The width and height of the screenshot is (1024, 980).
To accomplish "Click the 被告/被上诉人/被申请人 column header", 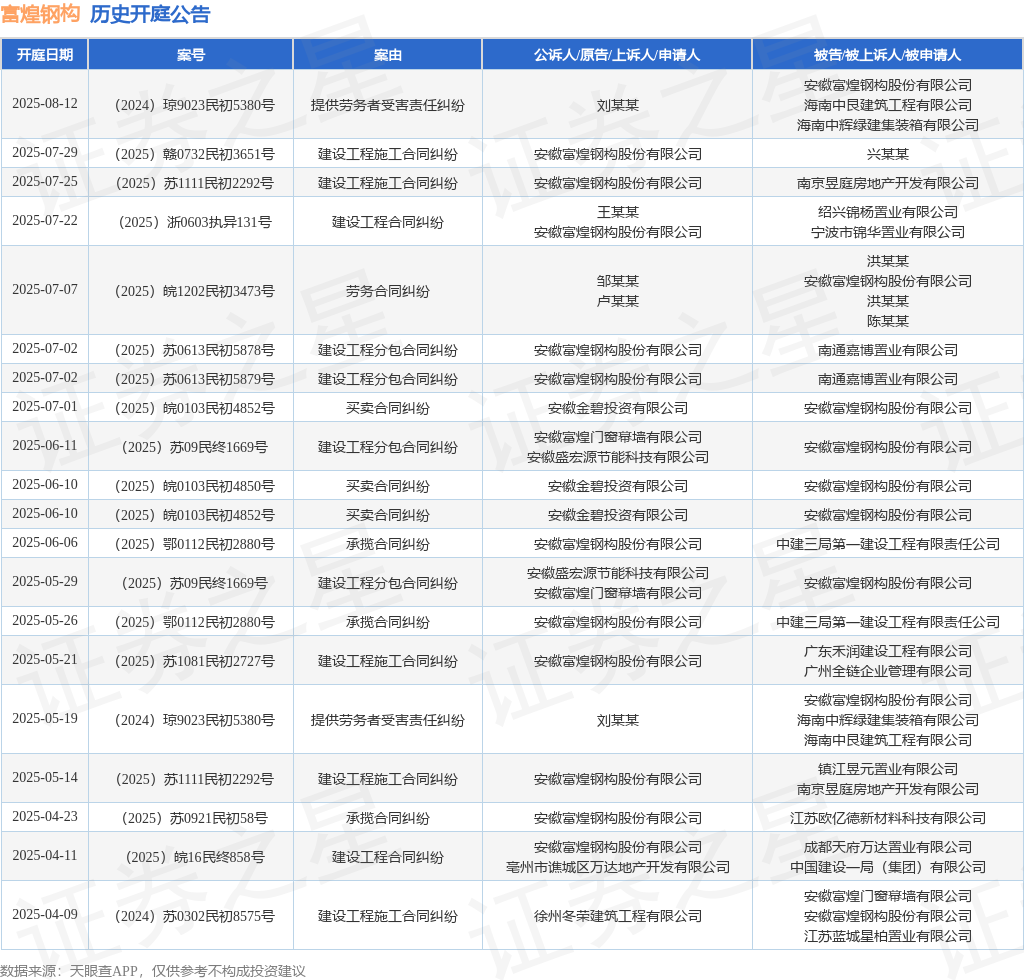I will pos(888,55).
